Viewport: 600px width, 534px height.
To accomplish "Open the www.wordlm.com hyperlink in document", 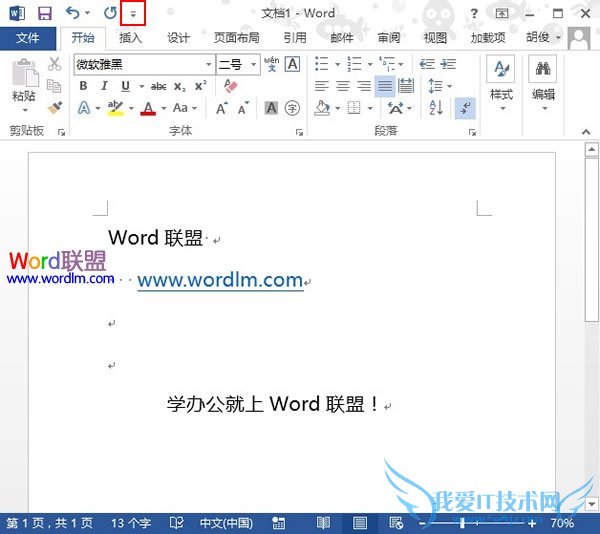I will (221, 280).
